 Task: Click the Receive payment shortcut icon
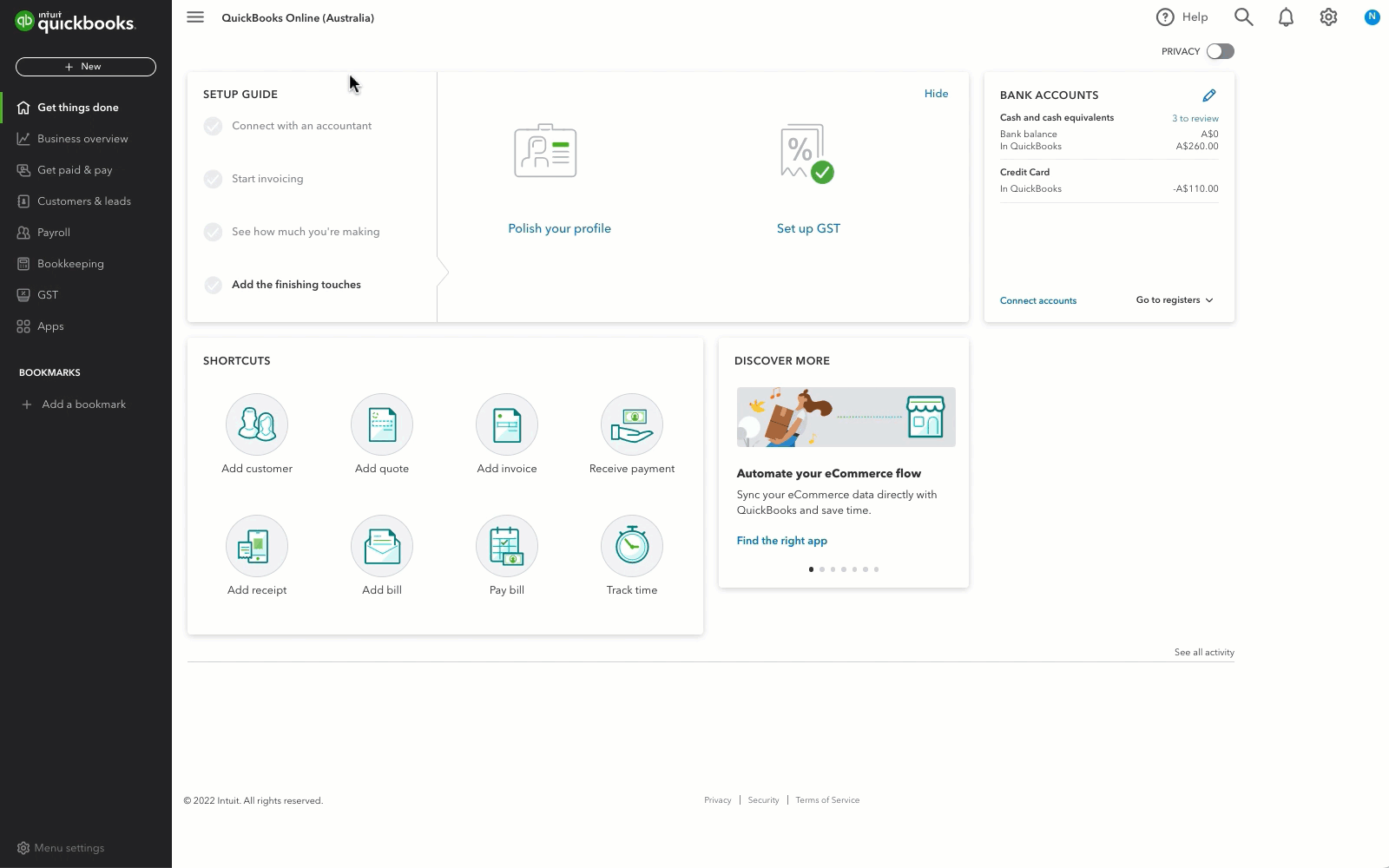click(x=632, y=424)
